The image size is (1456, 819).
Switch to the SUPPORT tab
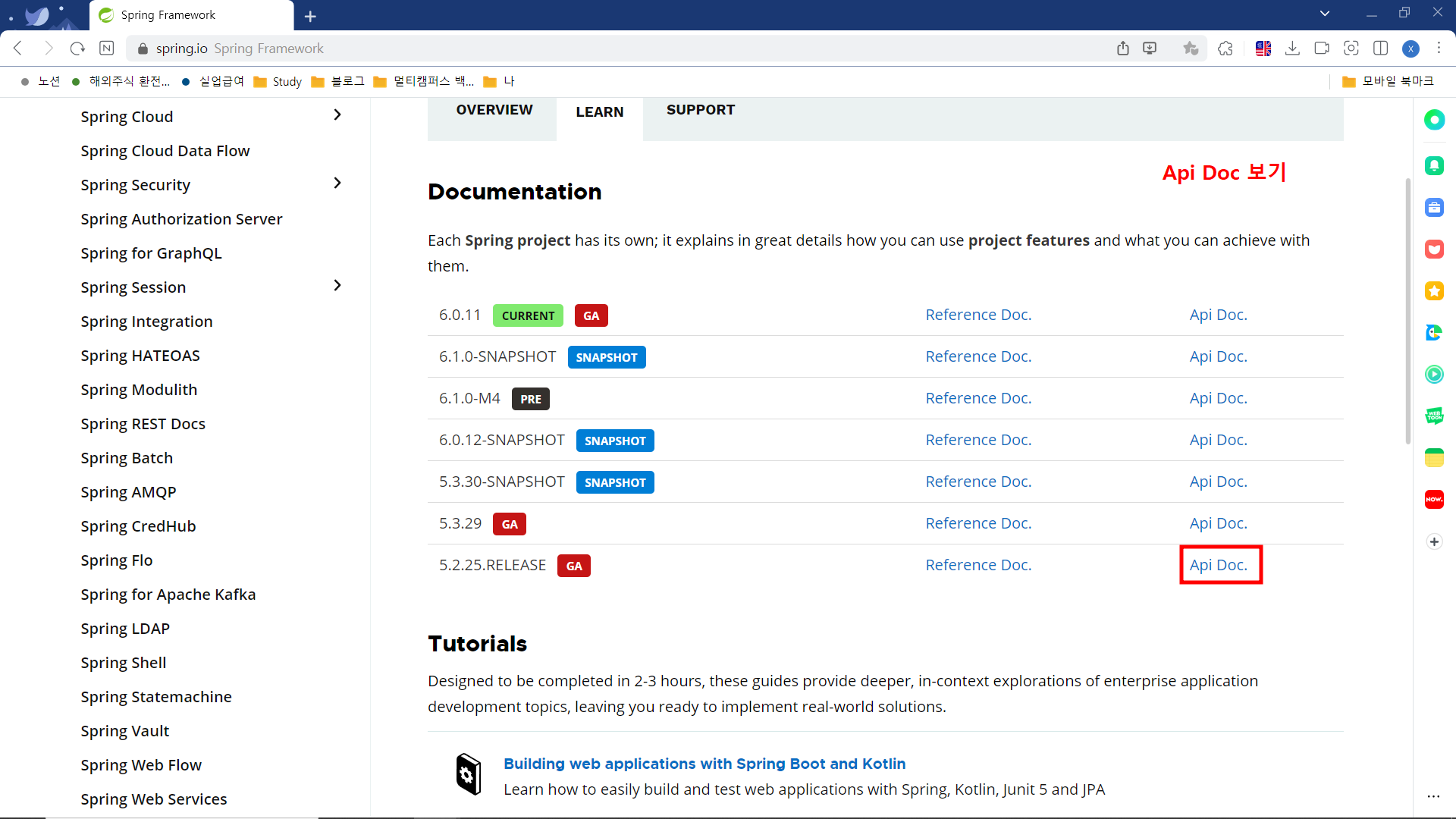[x=701, y=110]
